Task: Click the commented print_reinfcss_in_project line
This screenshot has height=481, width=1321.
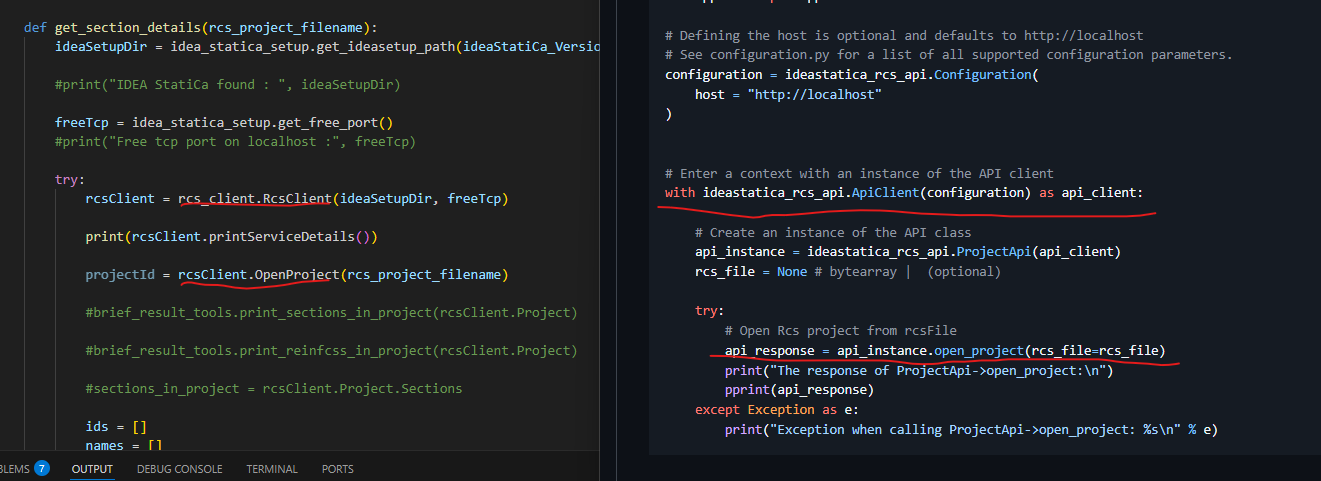Action: tap(330, 351)
